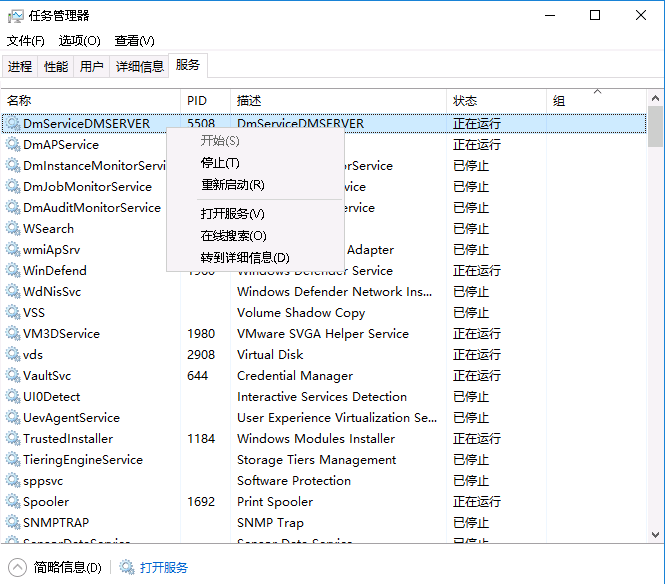Screen dimensions: 665x584
Task: Click gear icon beside DmServiceDMSERVER
Action: tap(13, 123)
